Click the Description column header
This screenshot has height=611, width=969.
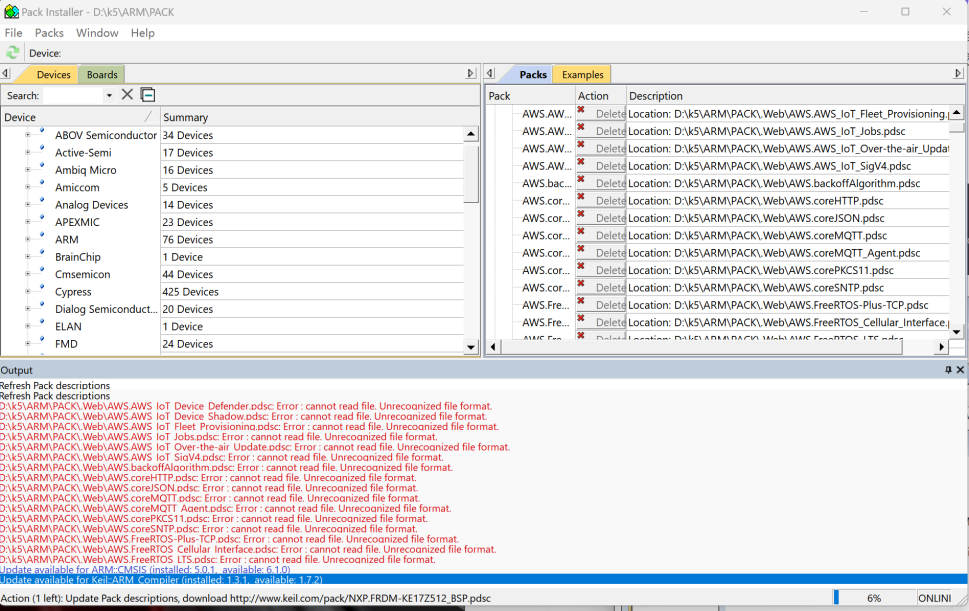795,95
